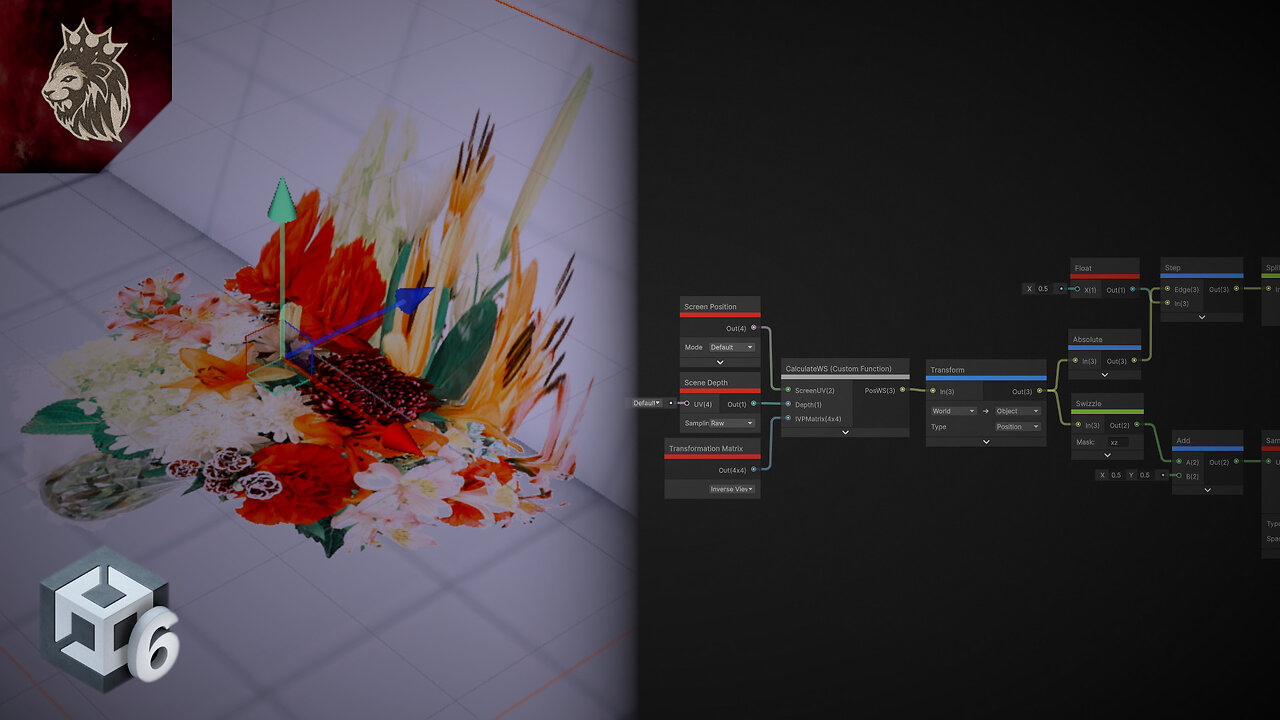Edit the Float node X value 0.5
The height and width of the screenshot is (720, 1280).
pyautogui.click(x=1044, y=289)
